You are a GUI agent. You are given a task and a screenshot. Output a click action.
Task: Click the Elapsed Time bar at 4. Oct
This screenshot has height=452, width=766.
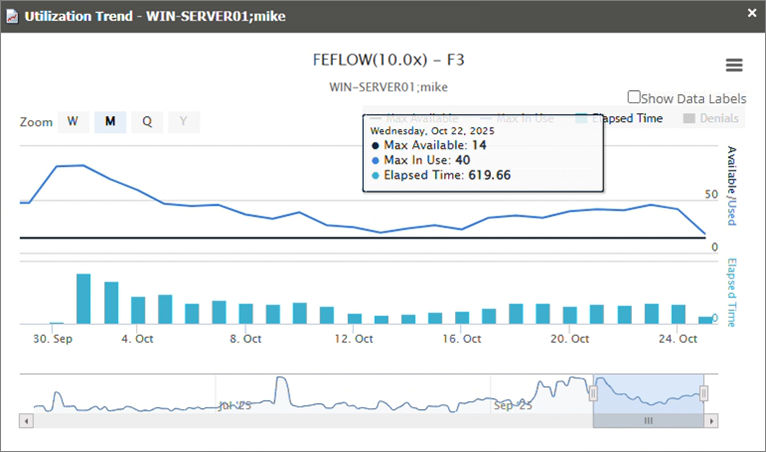(x=138, y=310)
